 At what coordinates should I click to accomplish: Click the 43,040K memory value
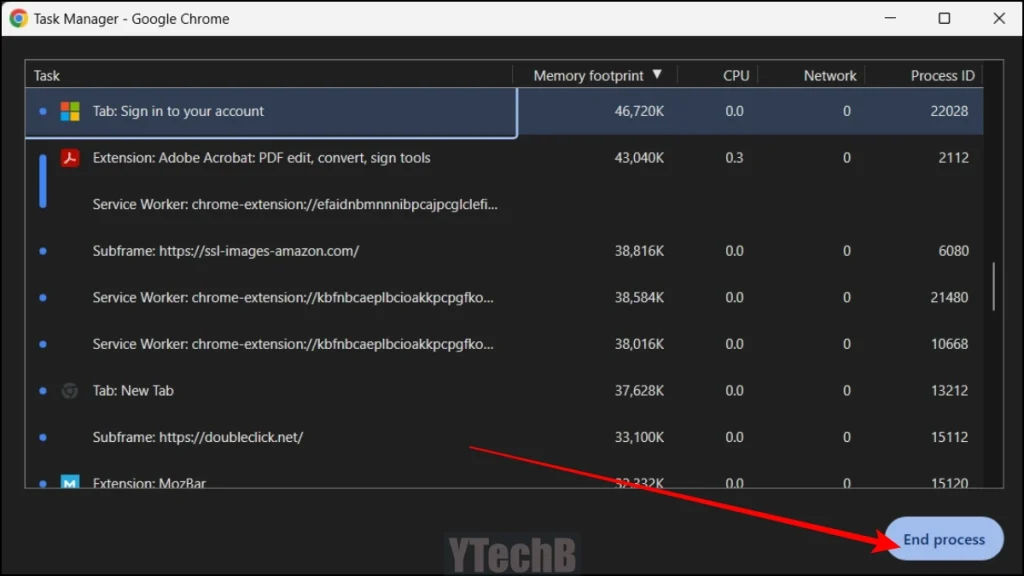tap(639, 157)
